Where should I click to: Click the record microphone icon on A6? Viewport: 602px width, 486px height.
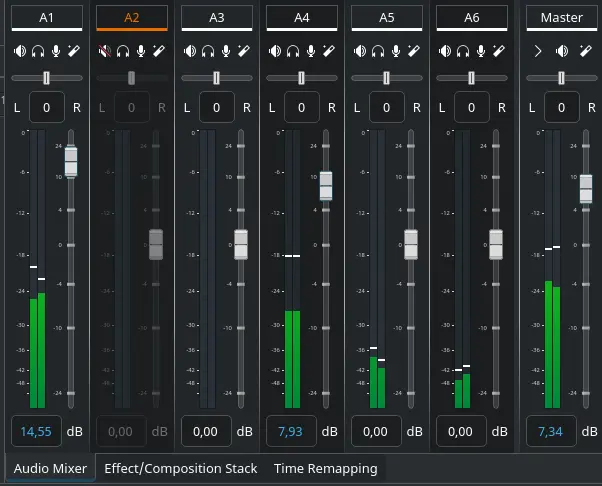coord(482,51)
